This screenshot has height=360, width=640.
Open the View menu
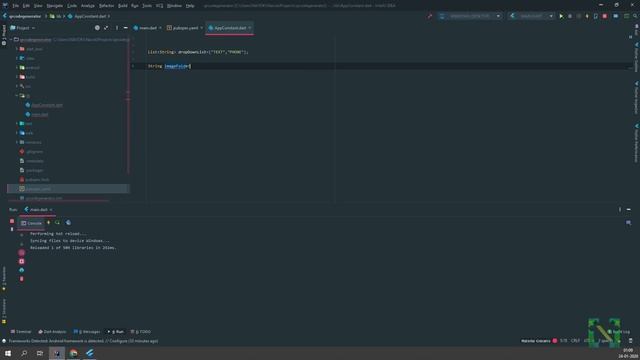click(x=38, y=6)
